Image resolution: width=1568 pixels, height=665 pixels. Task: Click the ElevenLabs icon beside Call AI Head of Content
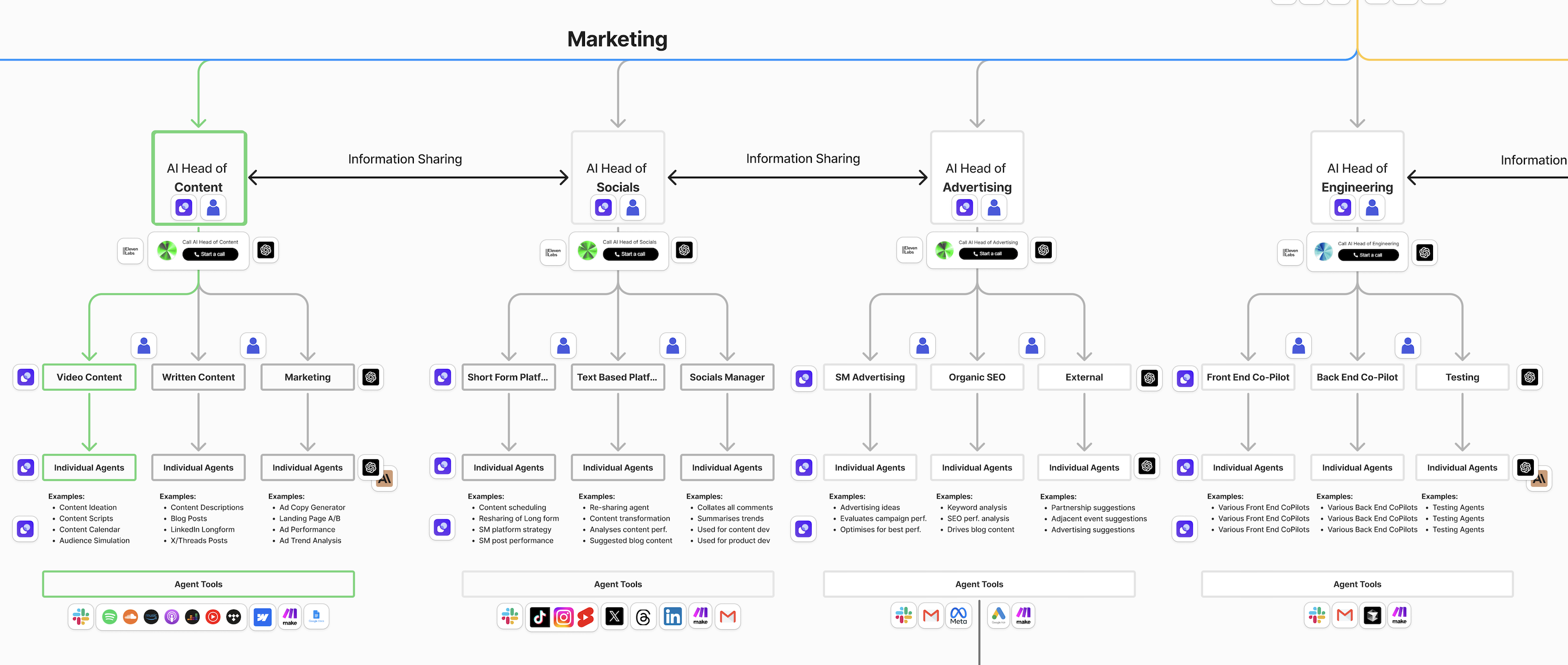(x=130, y=251)
